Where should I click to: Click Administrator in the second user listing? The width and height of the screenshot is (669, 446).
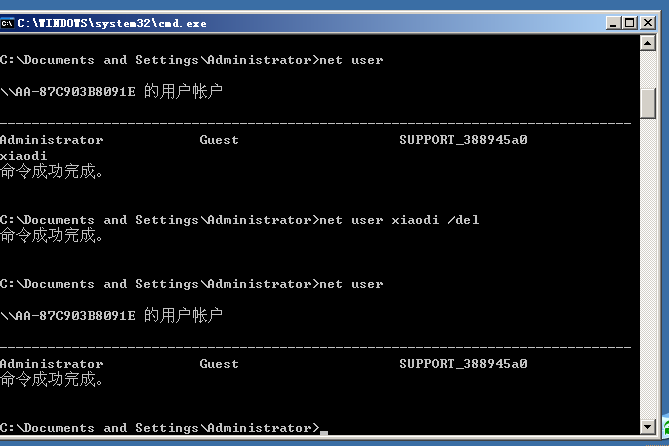coord(51,364)
